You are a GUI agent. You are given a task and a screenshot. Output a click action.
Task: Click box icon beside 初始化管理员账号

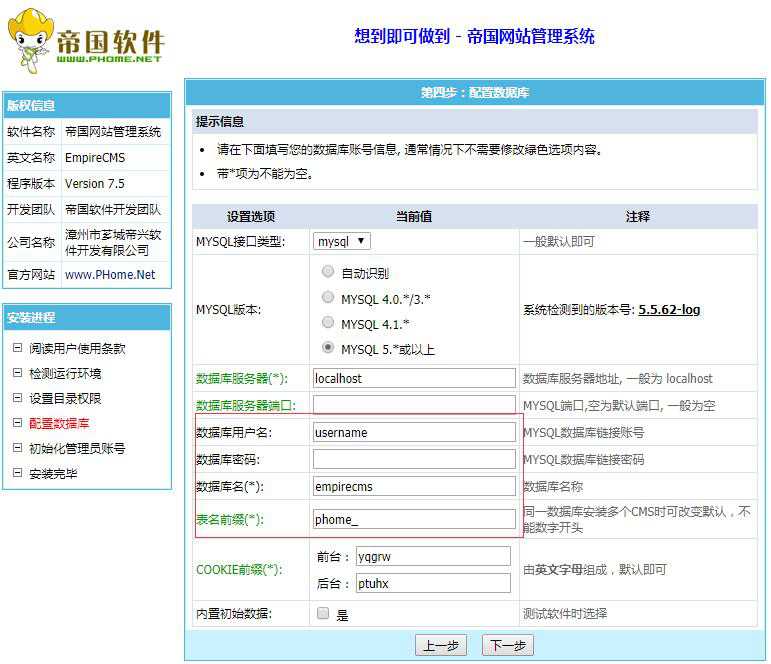17,448
